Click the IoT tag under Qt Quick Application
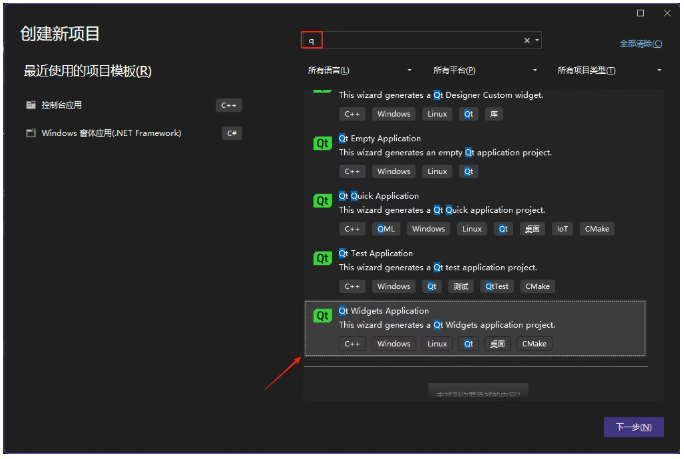 point(562,229)
